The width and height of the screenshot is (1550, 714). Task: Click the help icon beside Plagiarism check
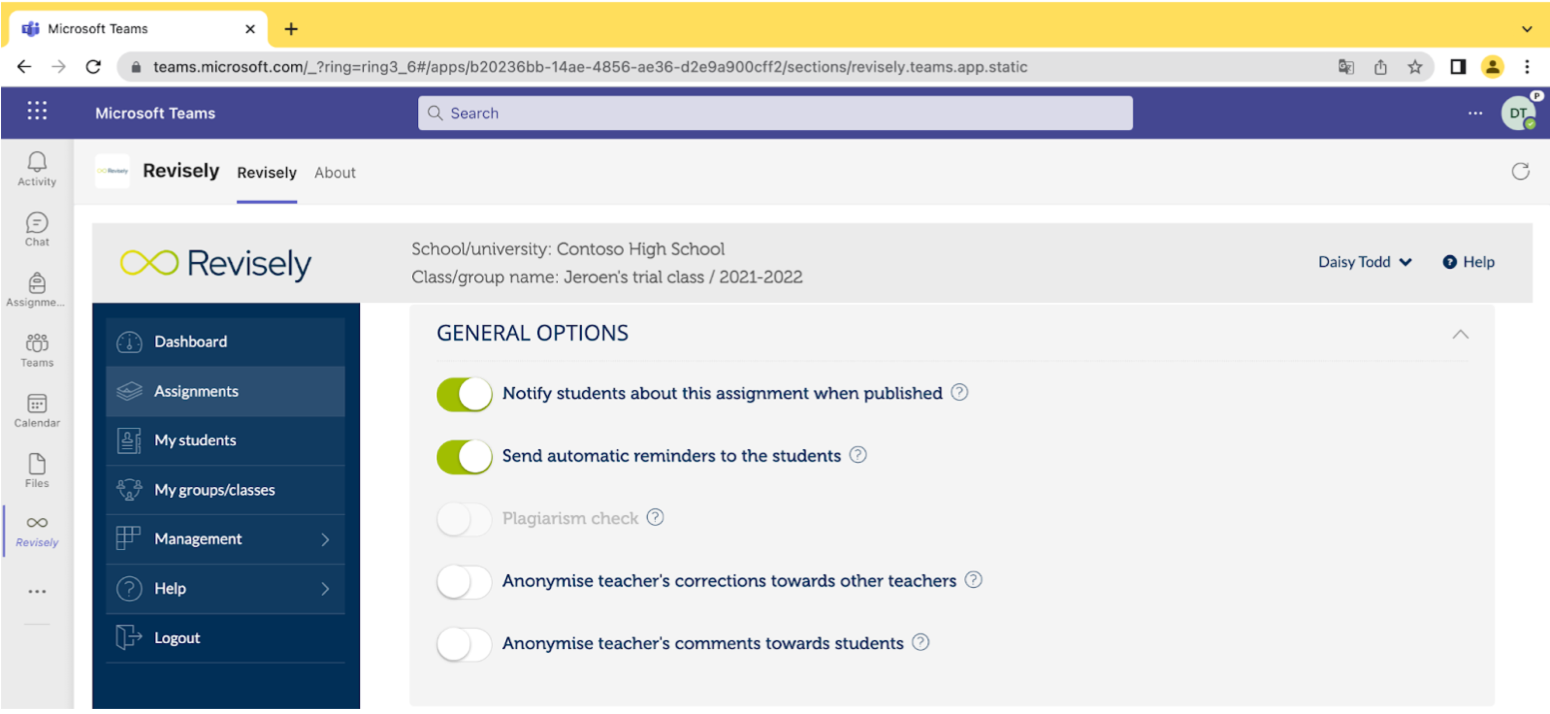(655, 517)
